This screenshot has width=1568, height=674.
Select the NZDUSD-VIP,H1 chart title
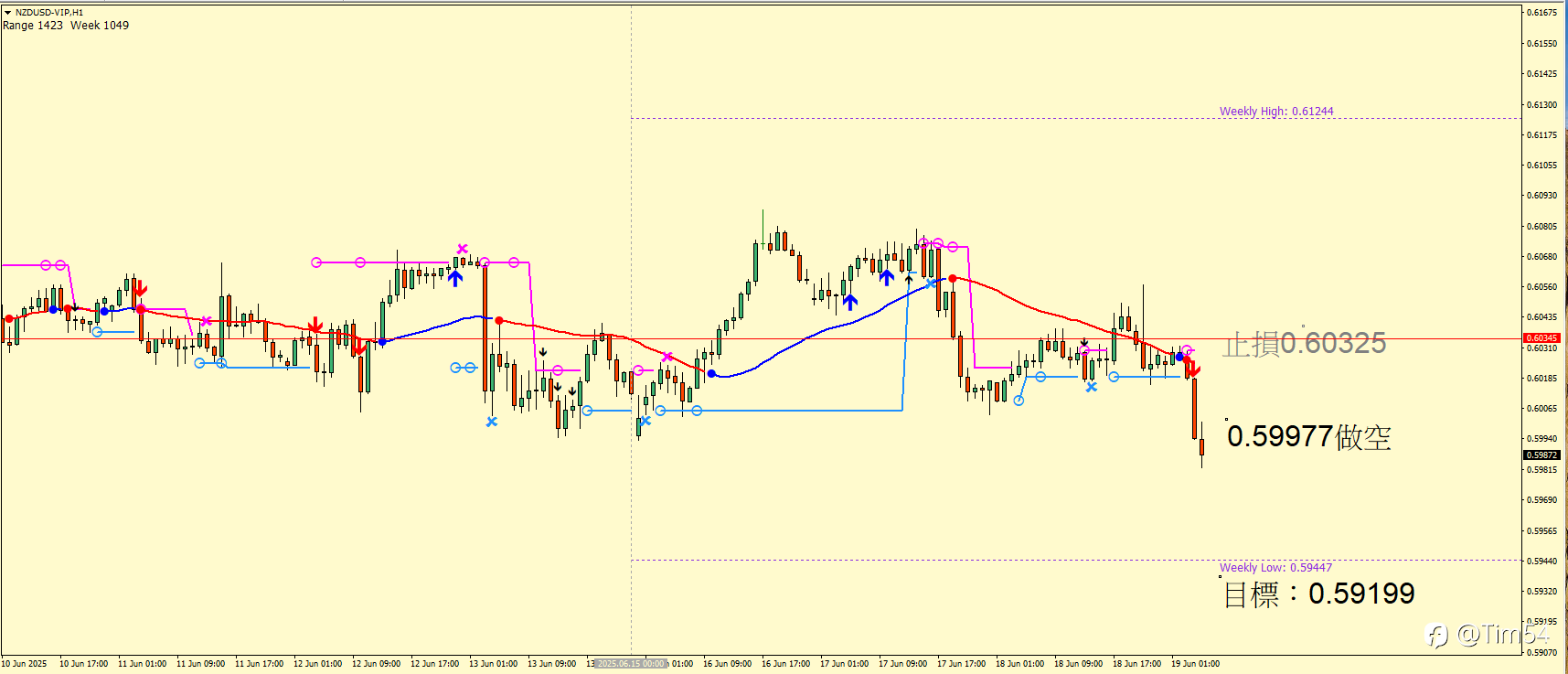(x=49, y=13)
